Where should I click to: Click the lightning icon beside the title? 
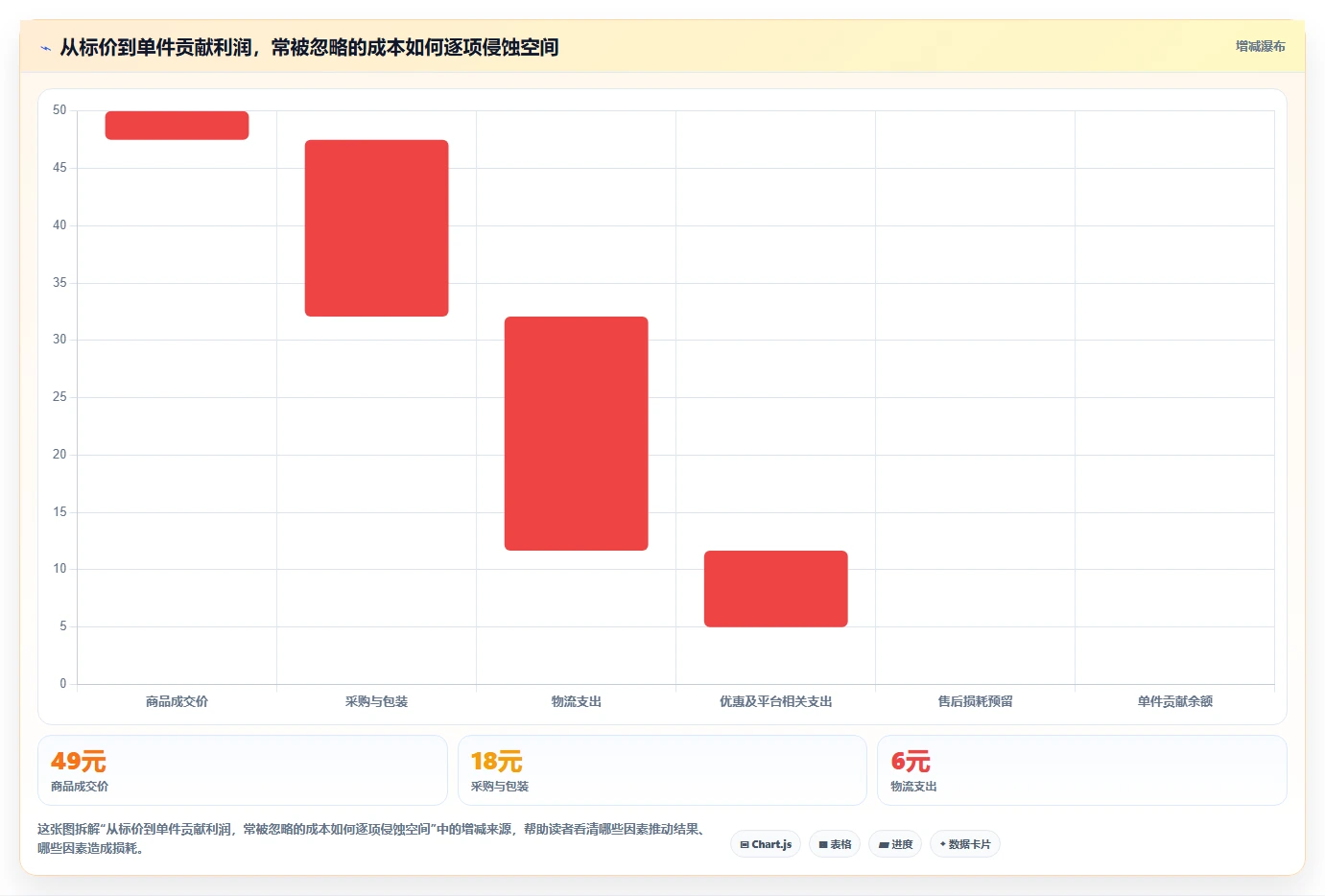pos(45,48)
